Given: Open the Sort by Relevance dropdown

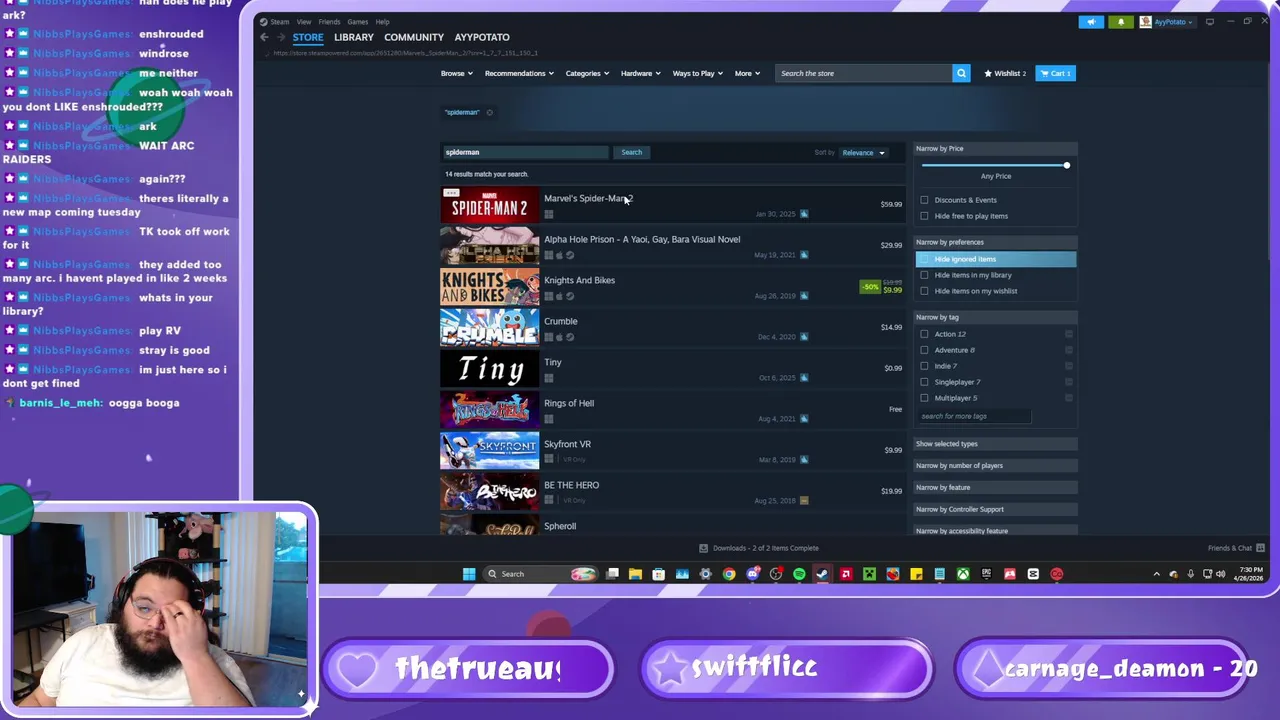Looking at the screenshot, I should (863, 153).
